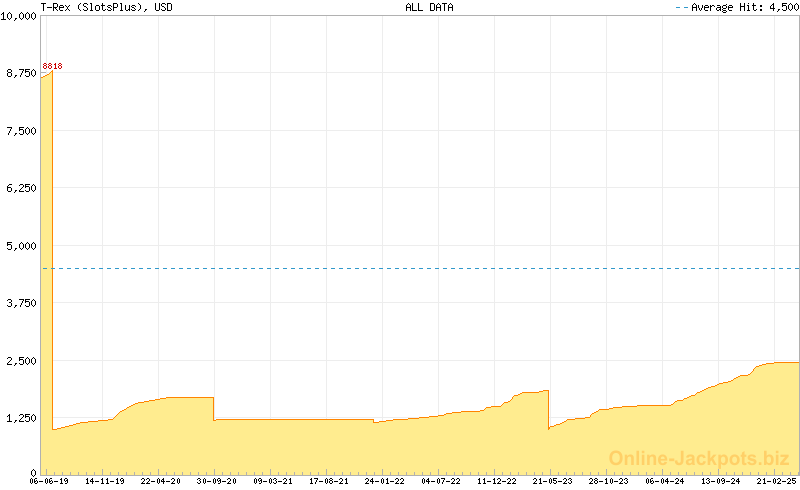Click the 24-01-22 x-axis date
The image size is (800, 490).
coord(384,481)
